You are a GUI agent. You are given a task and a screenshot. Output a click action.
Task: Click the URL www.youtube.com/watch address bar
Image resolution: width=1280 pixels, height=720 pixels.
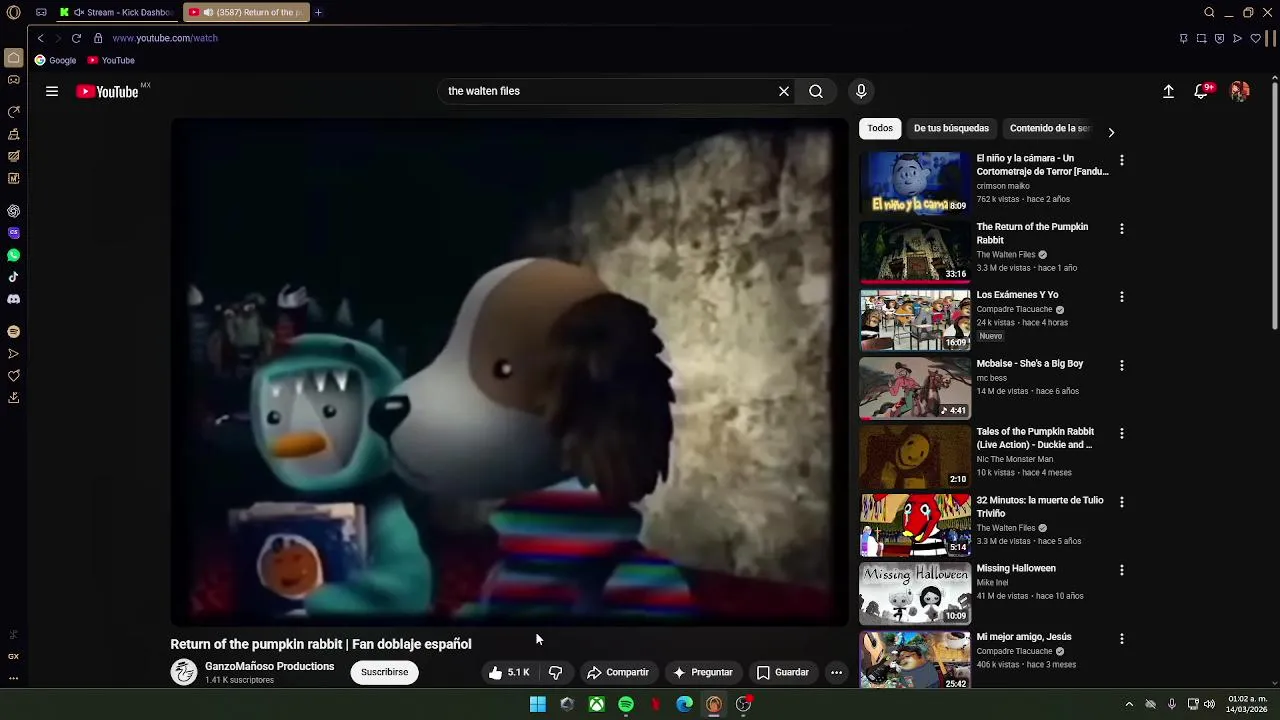165,38
